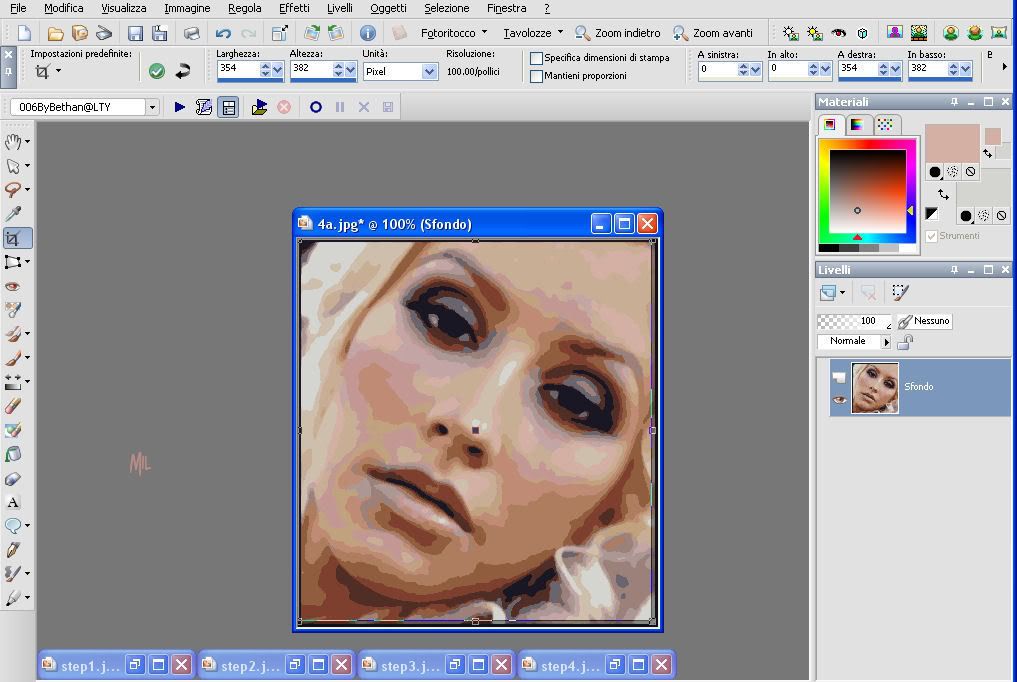Click the open folder icon in the toolbar
This screenshot has height=682, width=1017.
click(x=56, y=33)
